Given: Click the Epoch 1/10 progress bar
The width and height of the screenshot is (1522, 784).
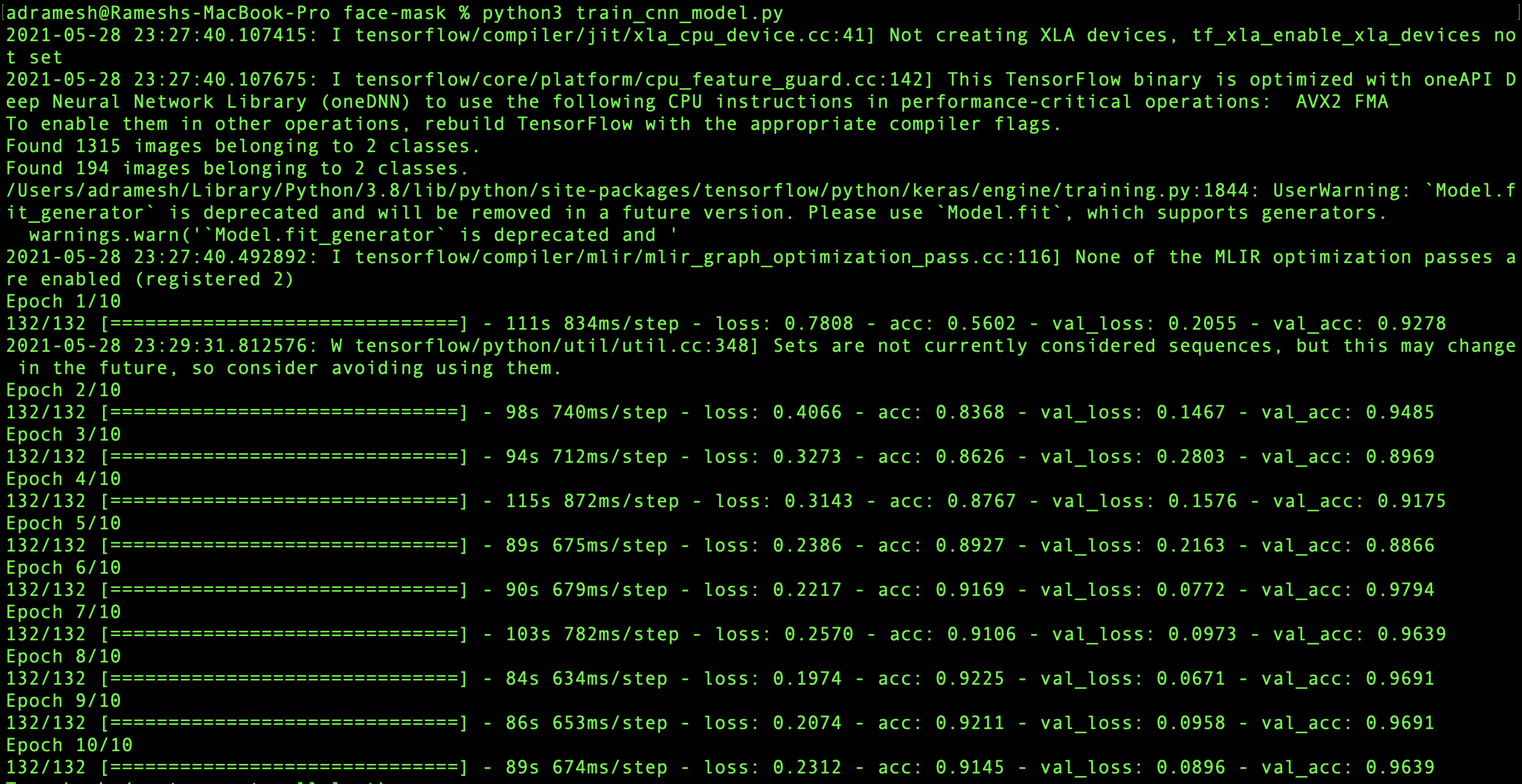Looking at the screenshot, I should (x=284, y=324).
